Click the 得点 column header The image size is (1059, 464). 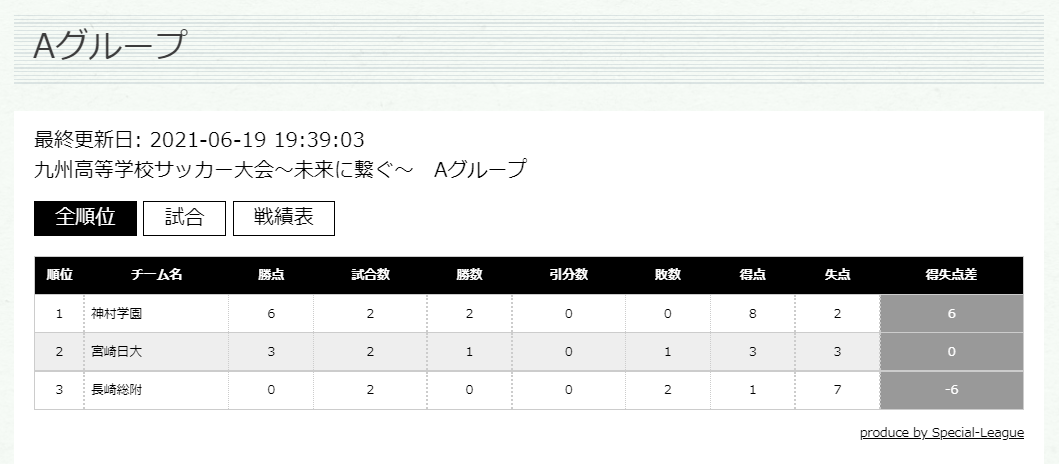(x=752, y=275)
